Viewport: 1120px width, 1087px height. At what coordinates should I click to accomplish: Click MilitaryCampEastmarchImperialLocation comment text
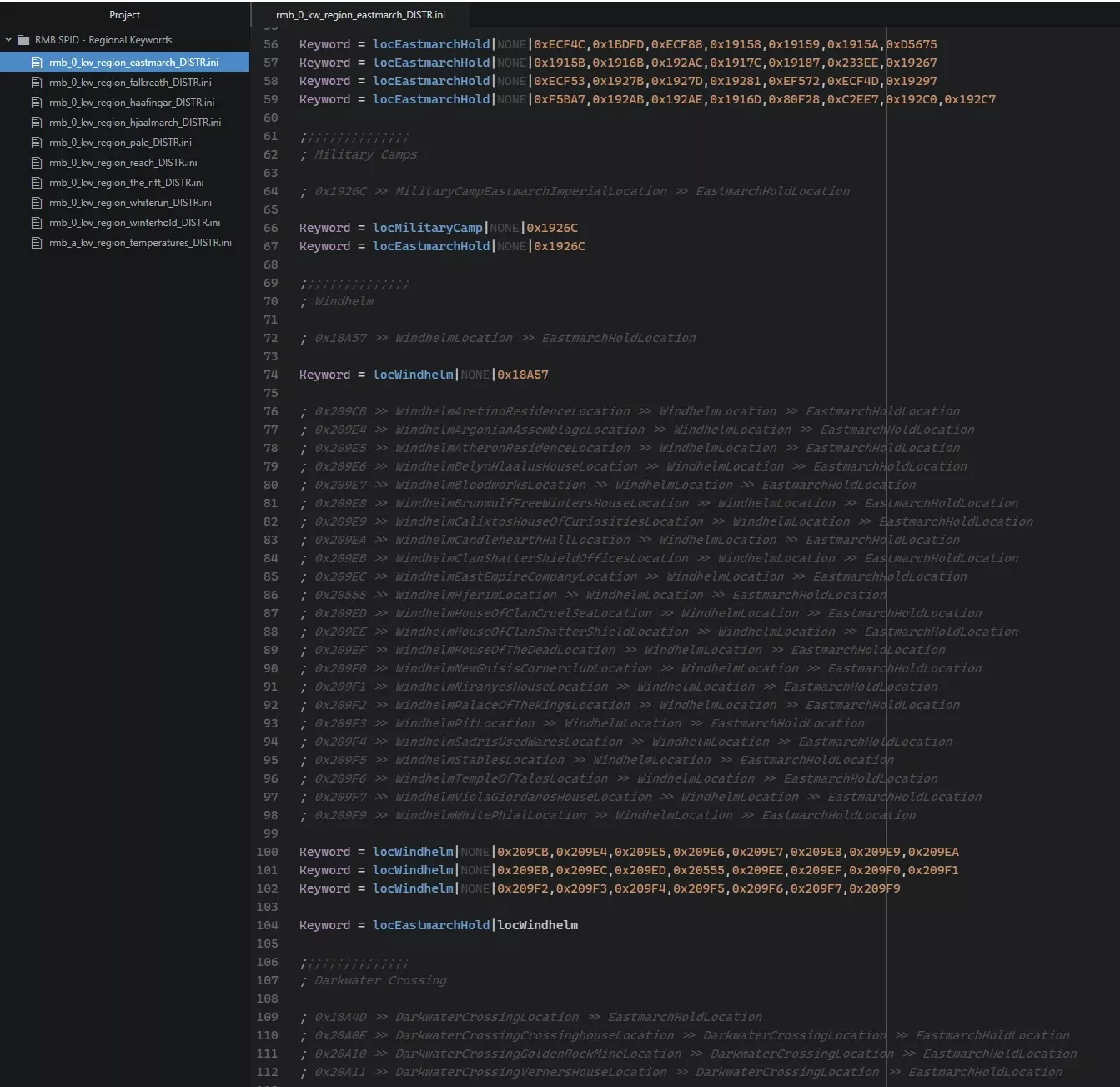531,191
